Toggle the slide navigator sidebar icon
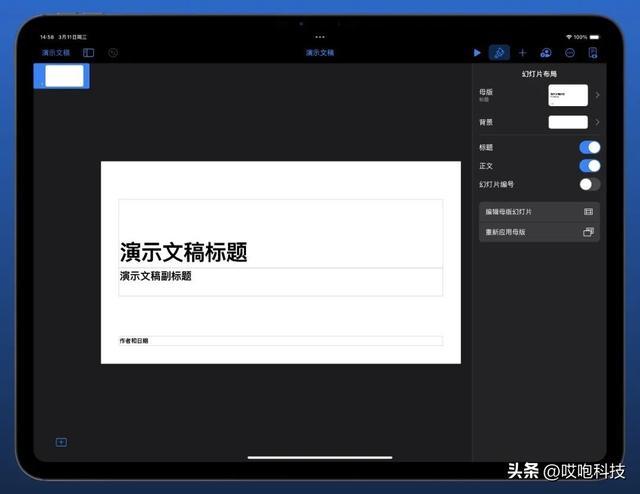Image resolution: width=640 pixels, height=494 pixels. click(89, 53)
